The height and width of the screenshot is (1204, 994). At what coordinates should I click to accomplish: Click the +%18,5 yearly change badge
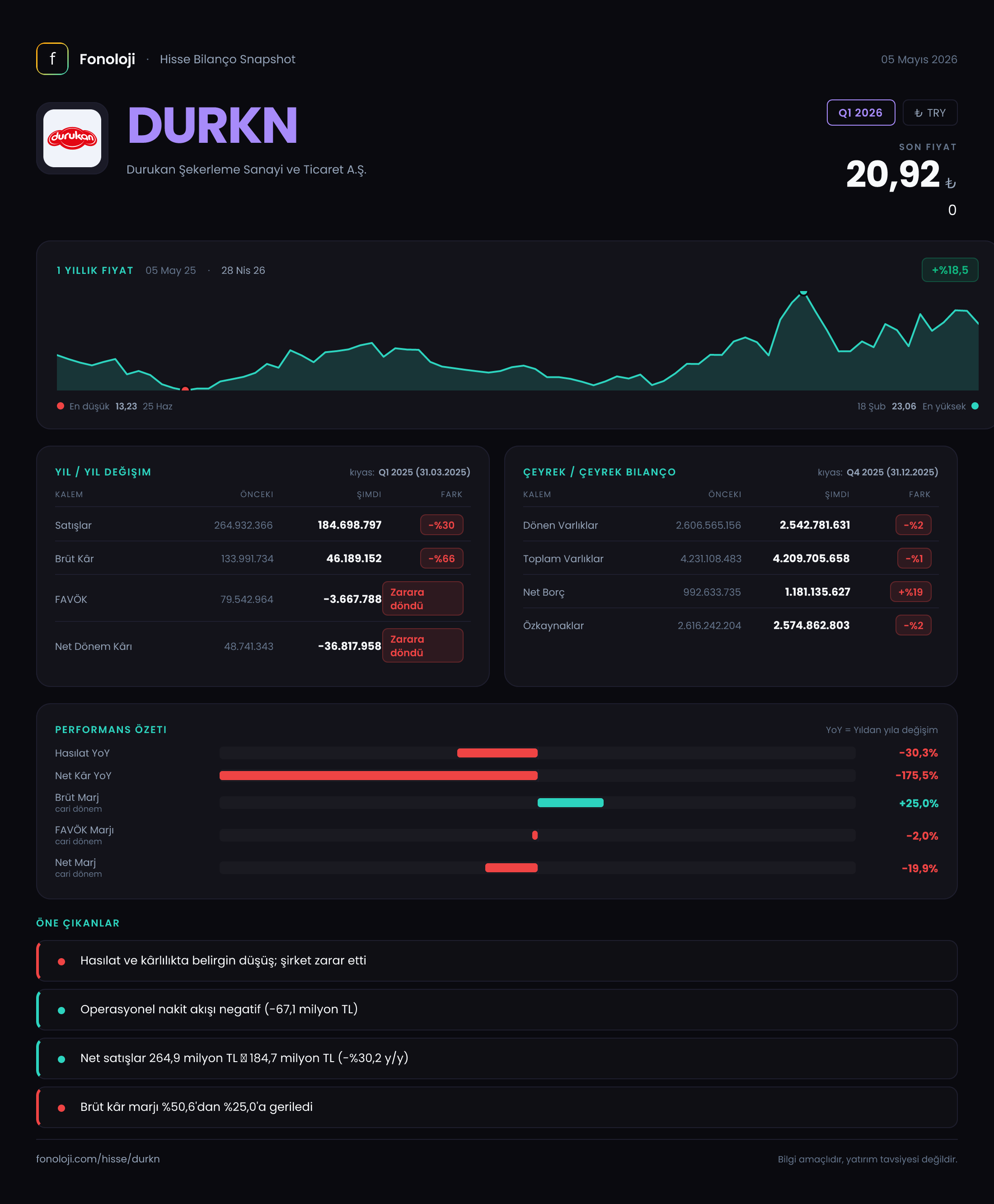pyautogui.click(x=950, y=270)
